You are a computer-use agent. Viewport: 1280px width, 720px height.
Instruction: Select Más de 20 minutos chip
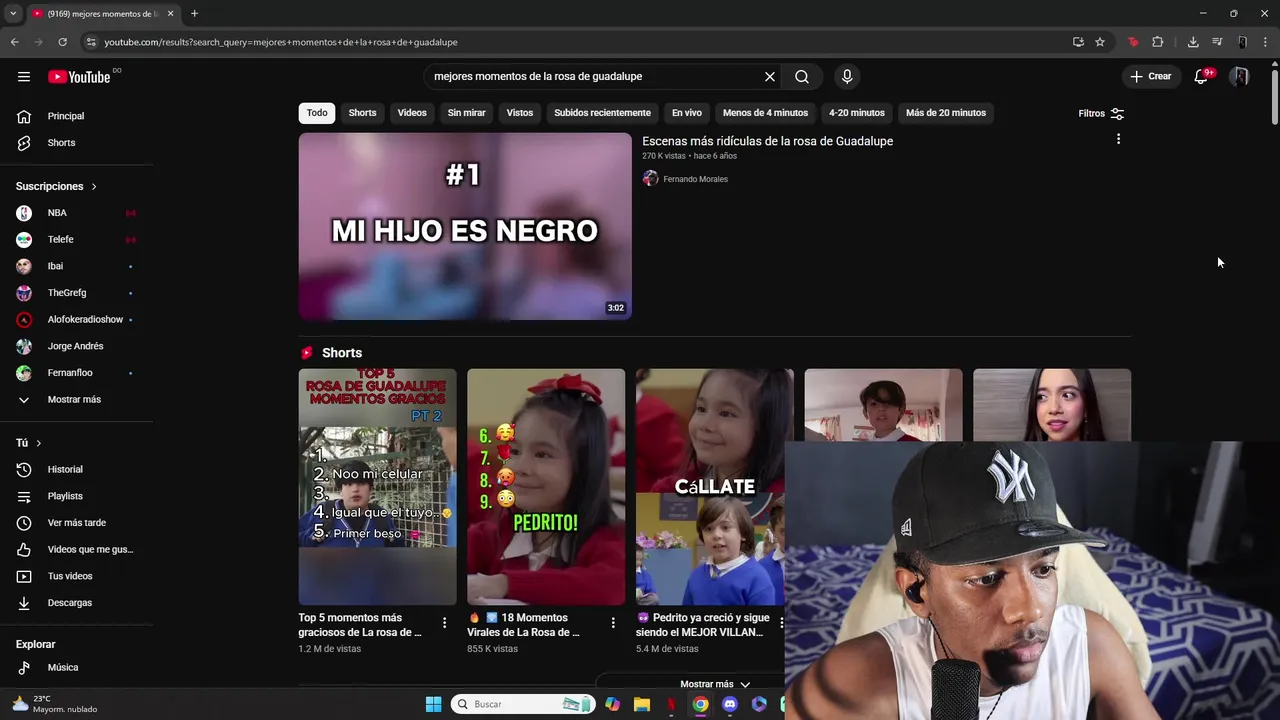point(946,113)
